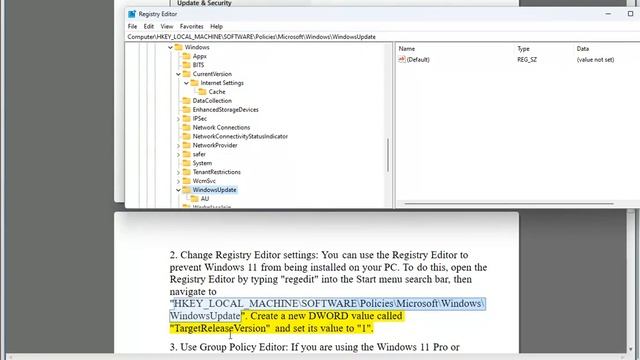The image size is (640, 360).
Task: Expand the WcmSvc key
Action: (x=178, y=181)
